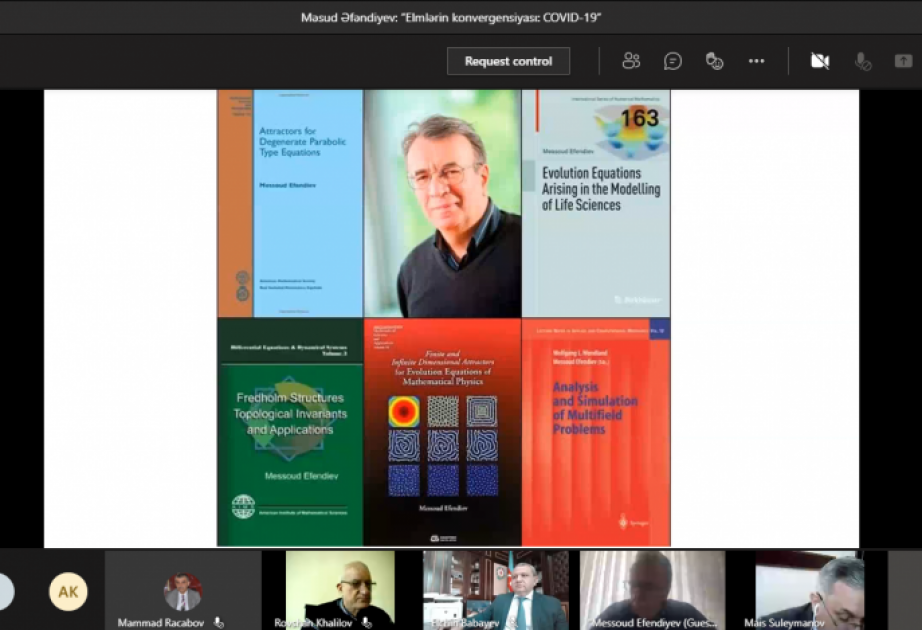Click the meeting title text at top
Screen dimensions: 922x630
point(451,18)
